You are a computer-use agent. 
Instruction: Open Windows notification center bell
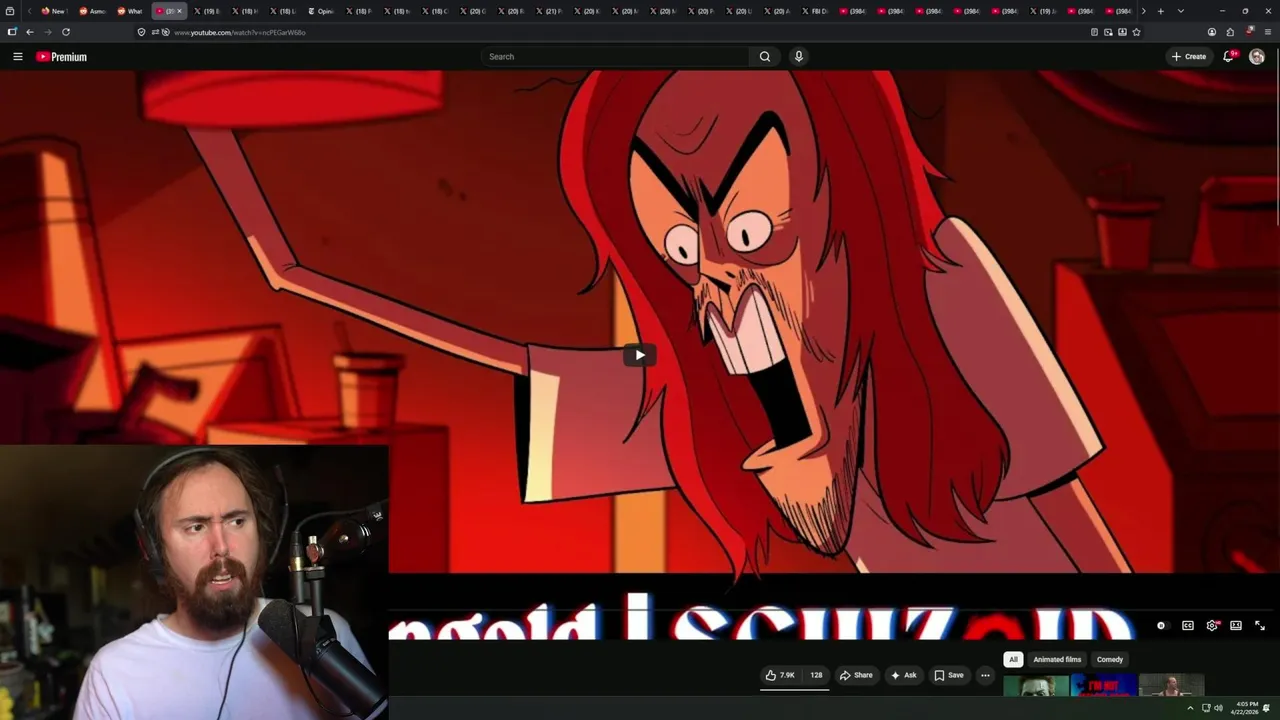coord(1267,708)
